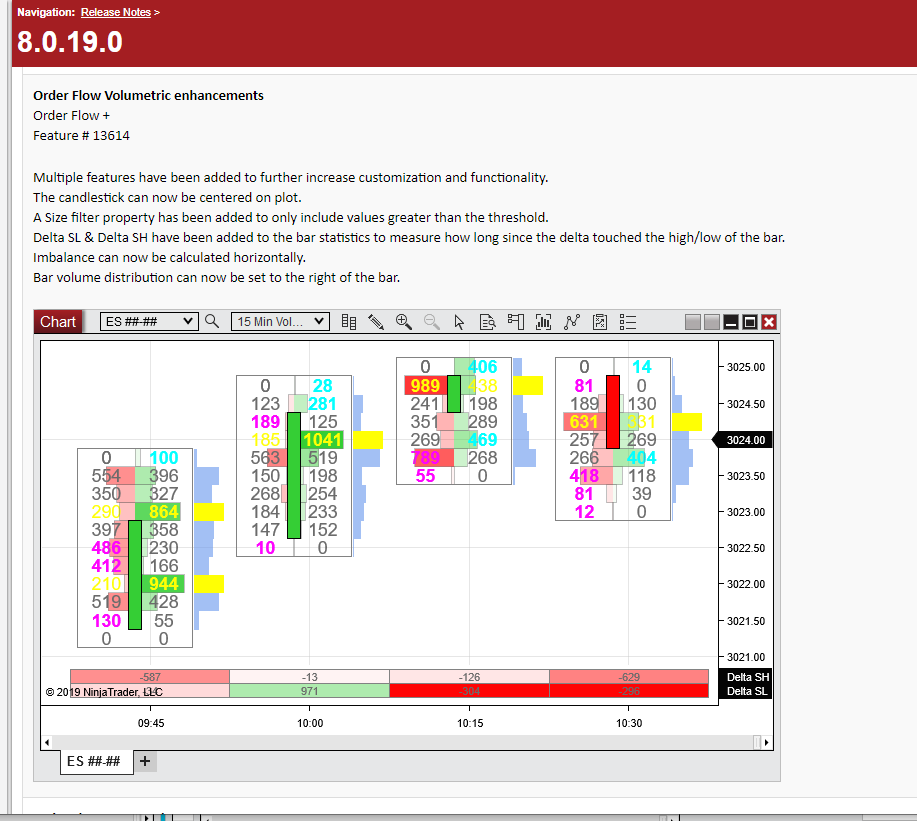Screen dimensions: 917x821
Task: Click the 3025.00 price axis label
Action: coord(746,367)
